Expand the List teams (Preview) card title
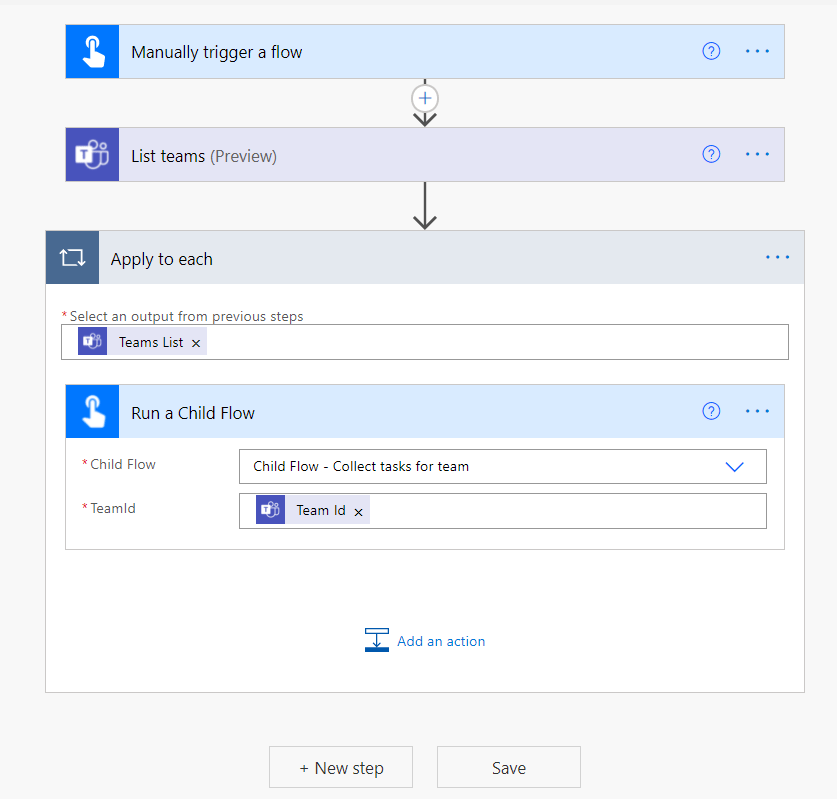This screenshot has width=837, height=799. coord(204,156)
